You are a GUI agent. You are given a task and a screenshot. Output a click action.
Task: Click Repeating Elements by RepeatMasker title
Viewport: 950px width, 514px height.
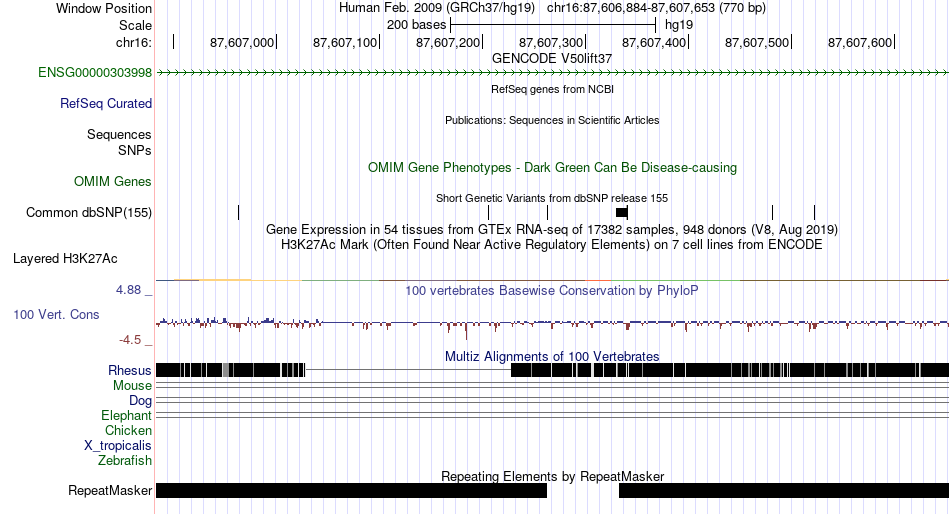(553, 476)
